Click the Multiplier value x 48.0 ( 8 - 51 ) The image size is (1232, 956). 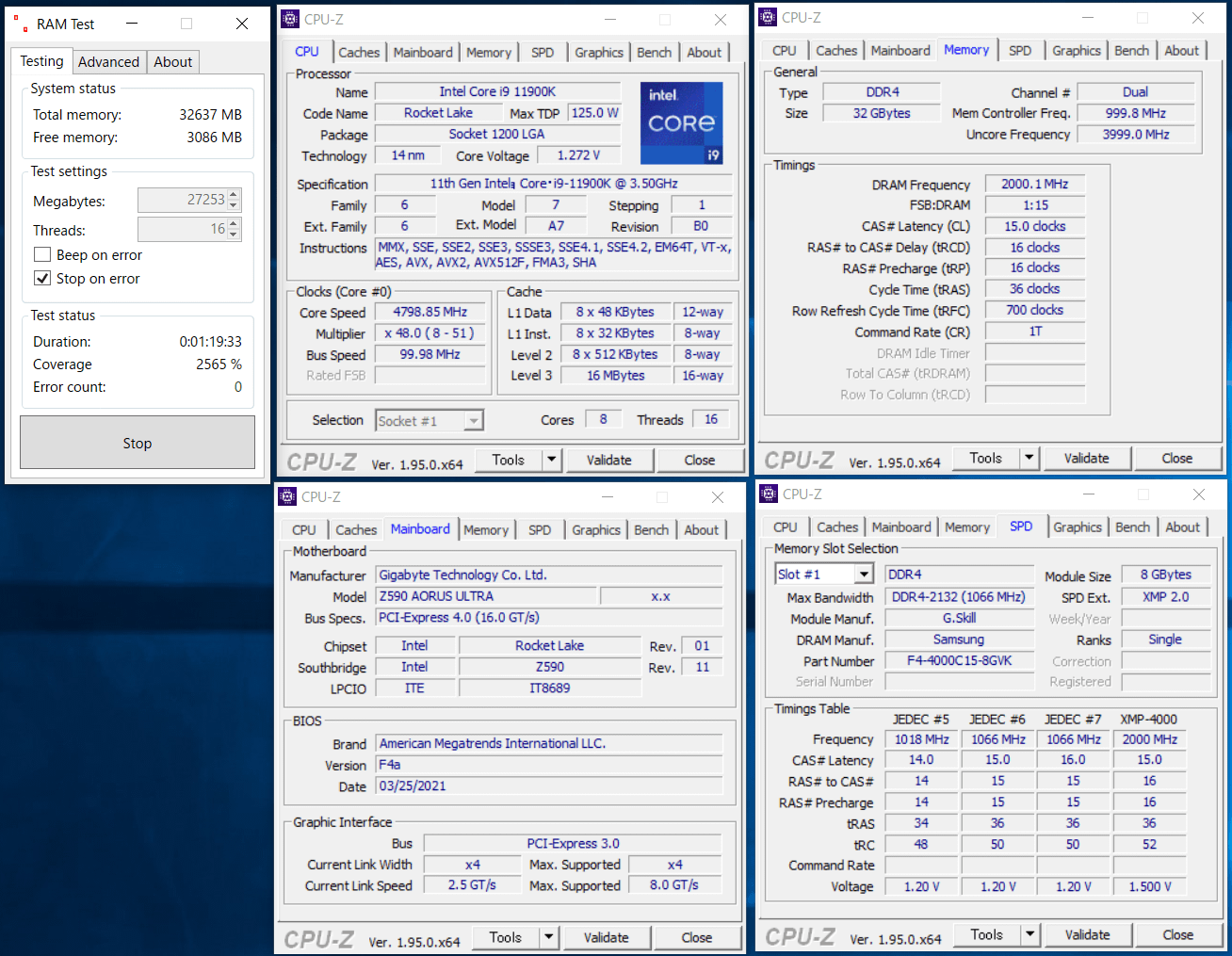coord(430,332)
